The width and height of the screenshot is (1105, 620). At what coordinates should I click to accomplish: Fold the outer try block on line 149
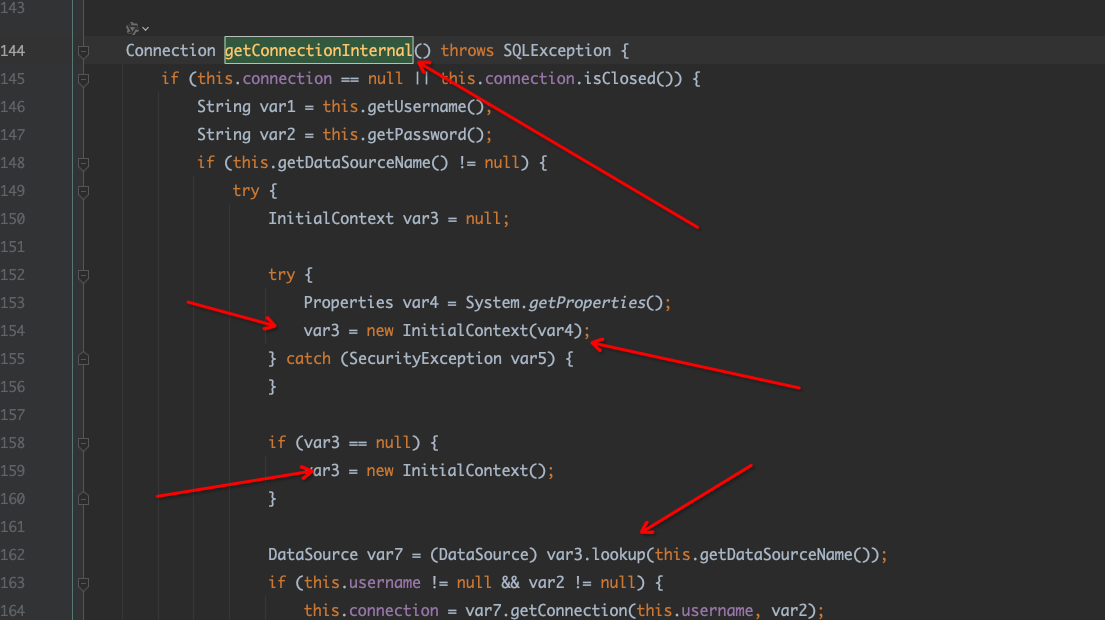point(84,191)
